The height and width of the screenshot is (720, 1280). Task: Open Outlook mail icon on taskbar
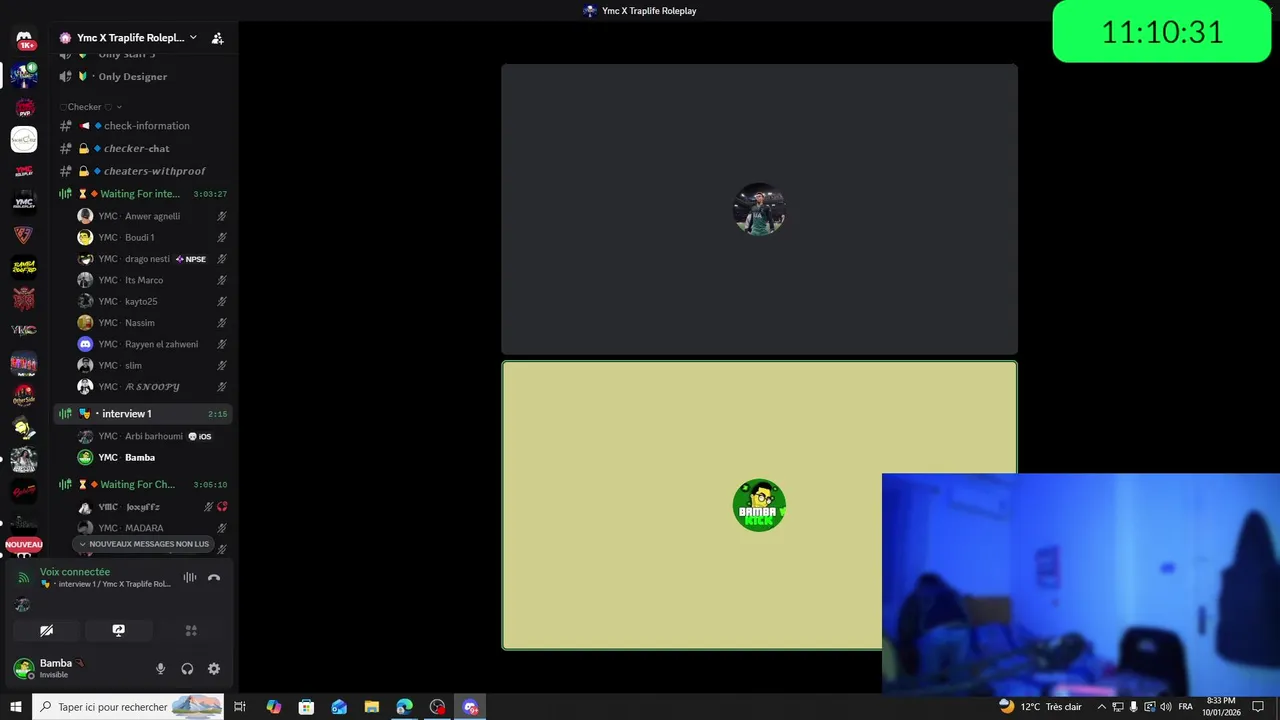339,707
